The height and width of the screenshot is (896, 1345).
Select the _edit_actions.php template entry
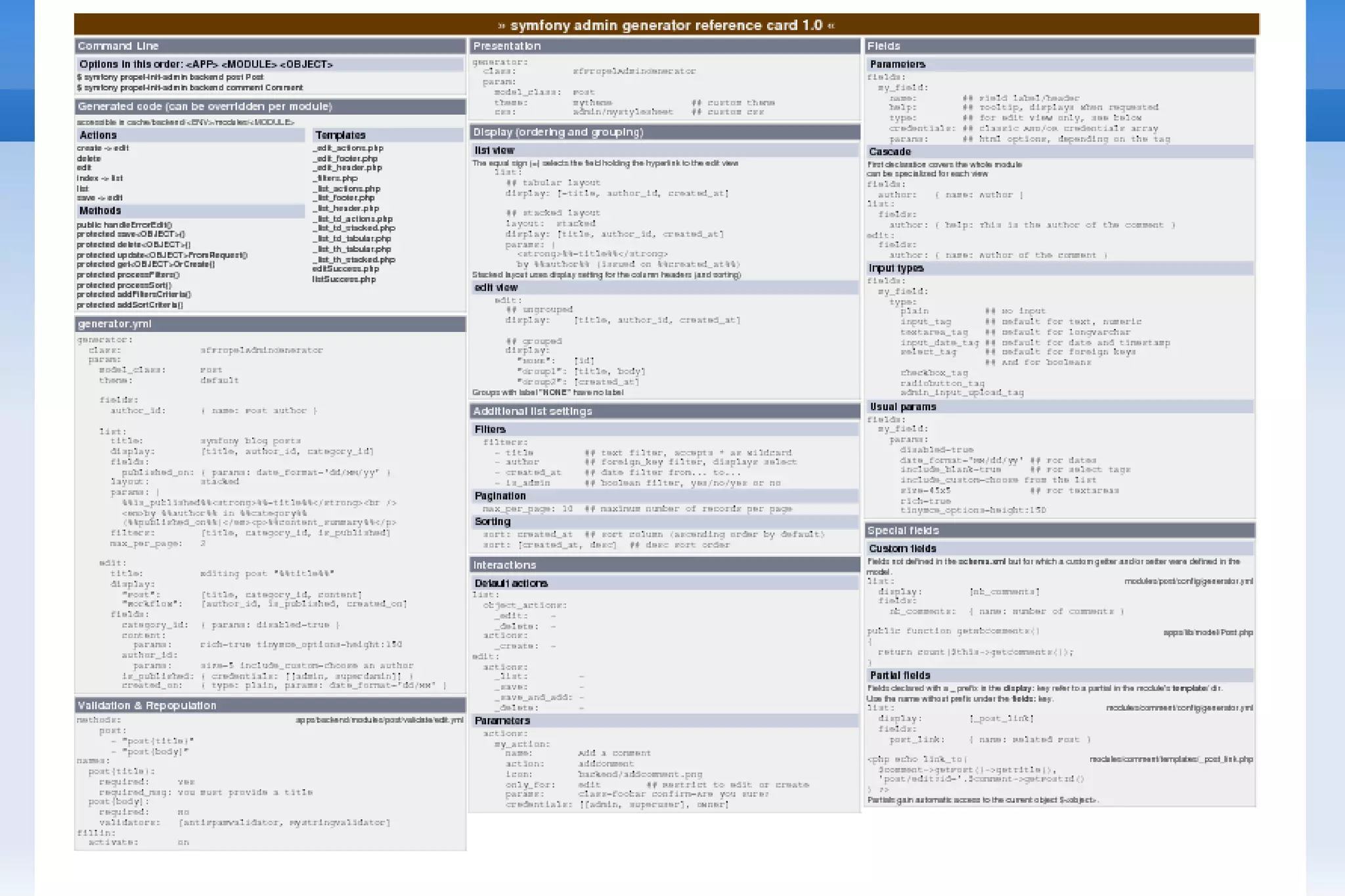pos(348,148)
